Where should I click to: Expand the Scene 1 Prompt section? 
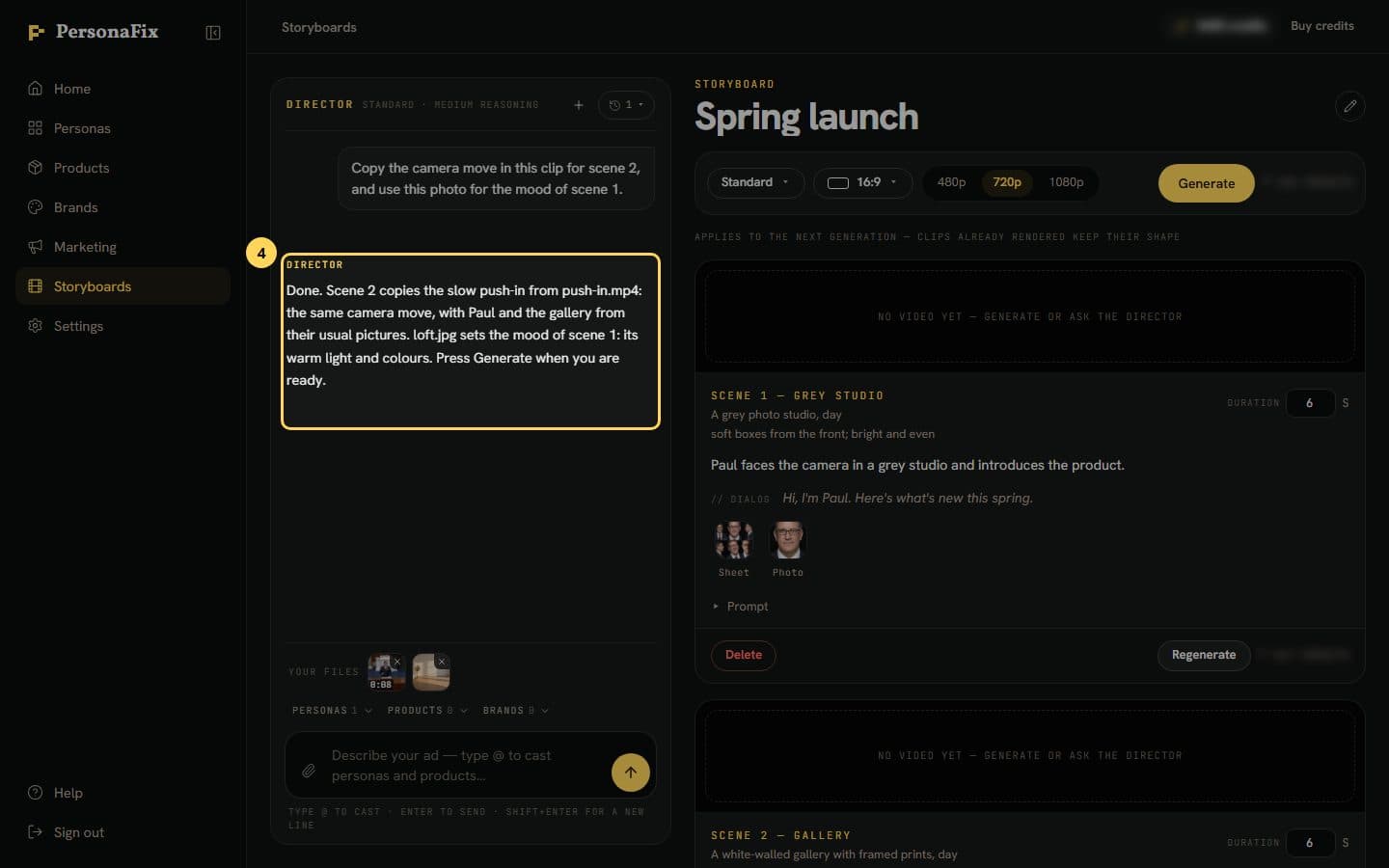coord(741,607)
